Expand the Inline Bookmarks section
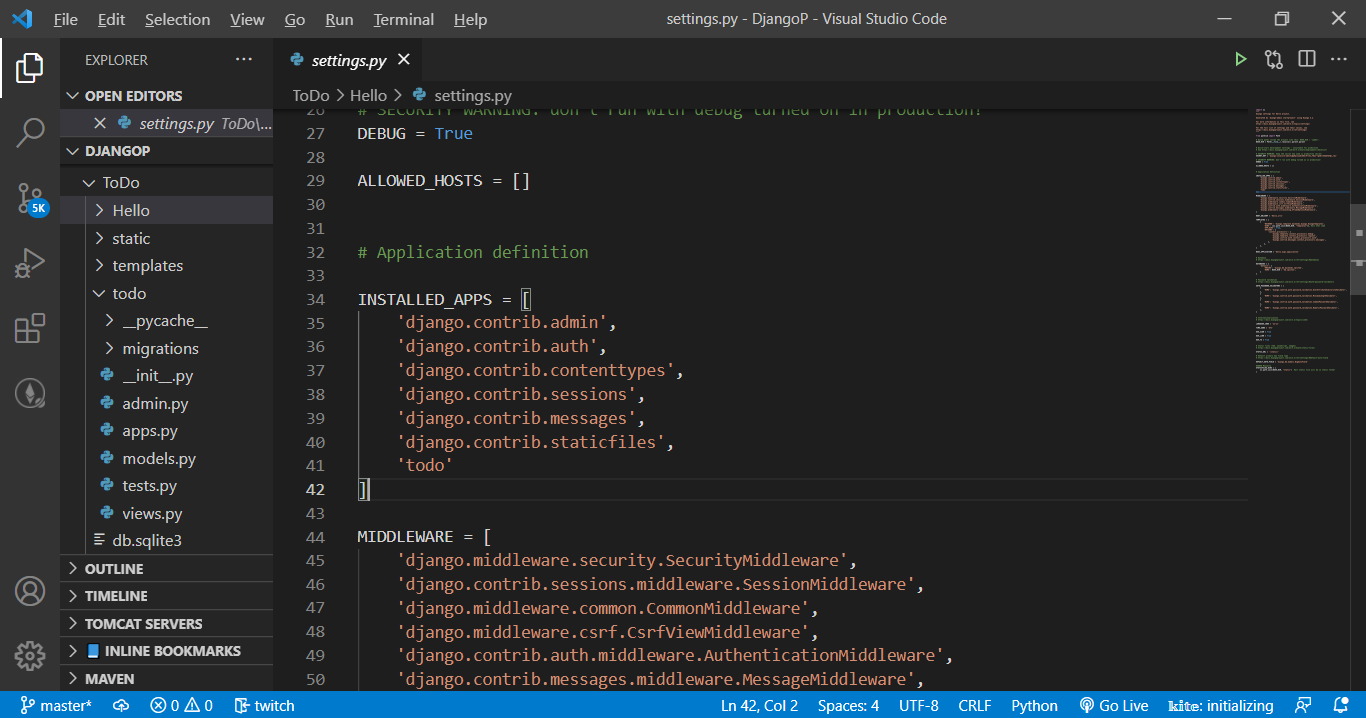This screenshot has width=1366, height=718. point(166,650)
